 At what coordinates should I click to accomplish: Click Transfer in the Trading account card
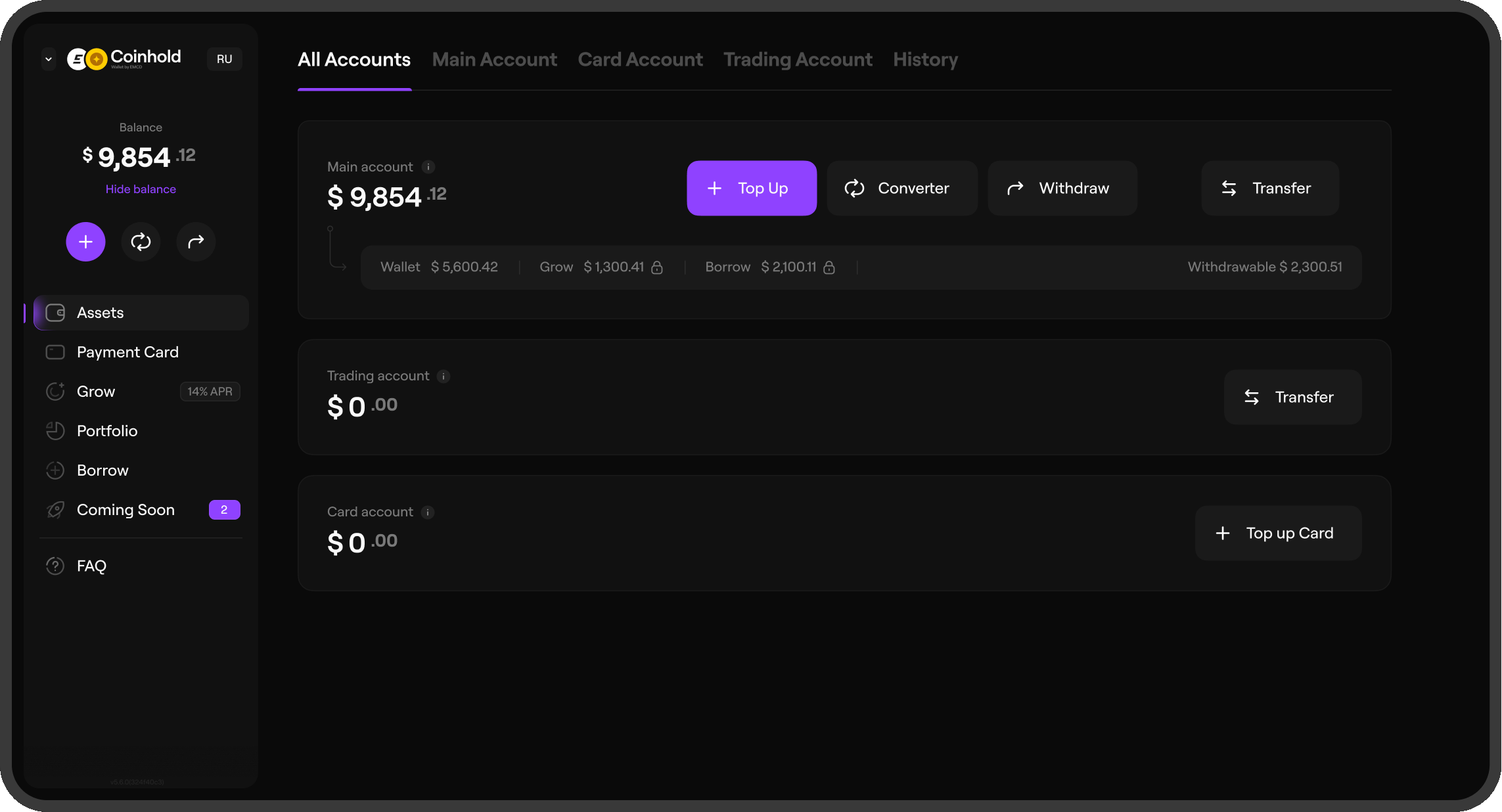tap(1292, 397)
